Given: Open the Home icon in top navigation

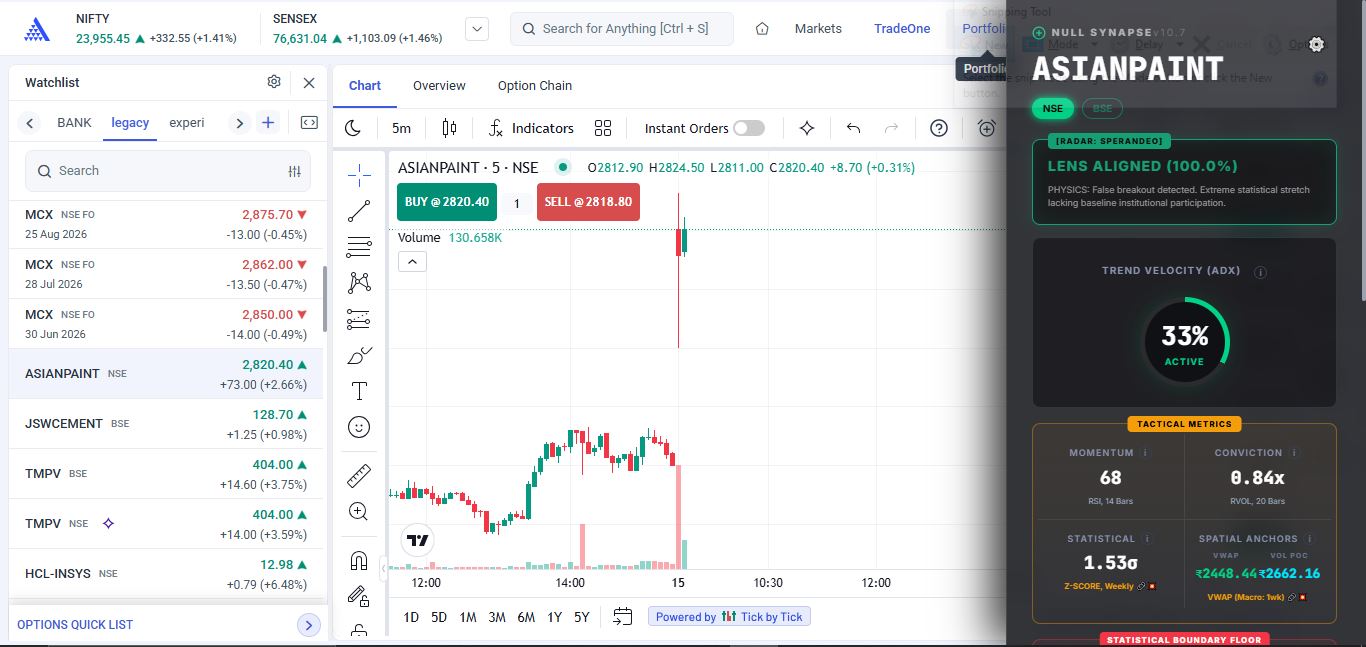Looking at the screenshot, I should point(762,29).
